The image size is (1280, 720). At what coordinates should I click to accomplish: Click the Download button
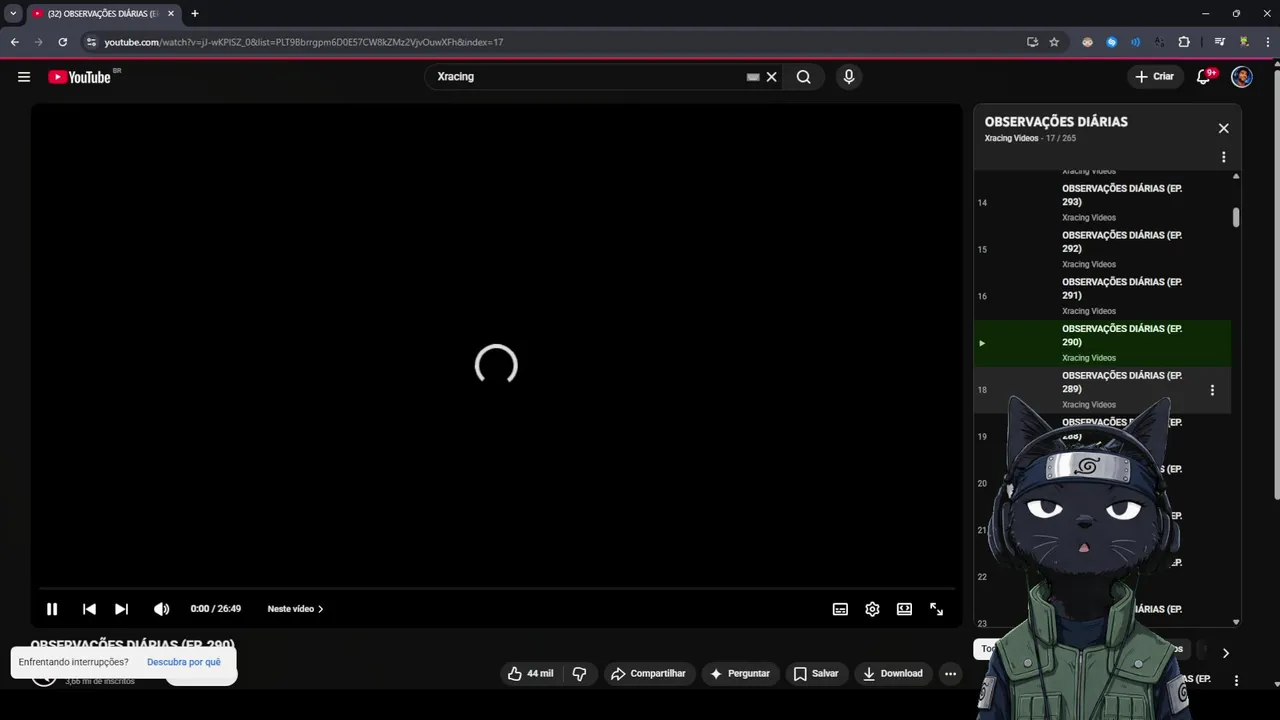pyautogui.click(x=893, y=674)
